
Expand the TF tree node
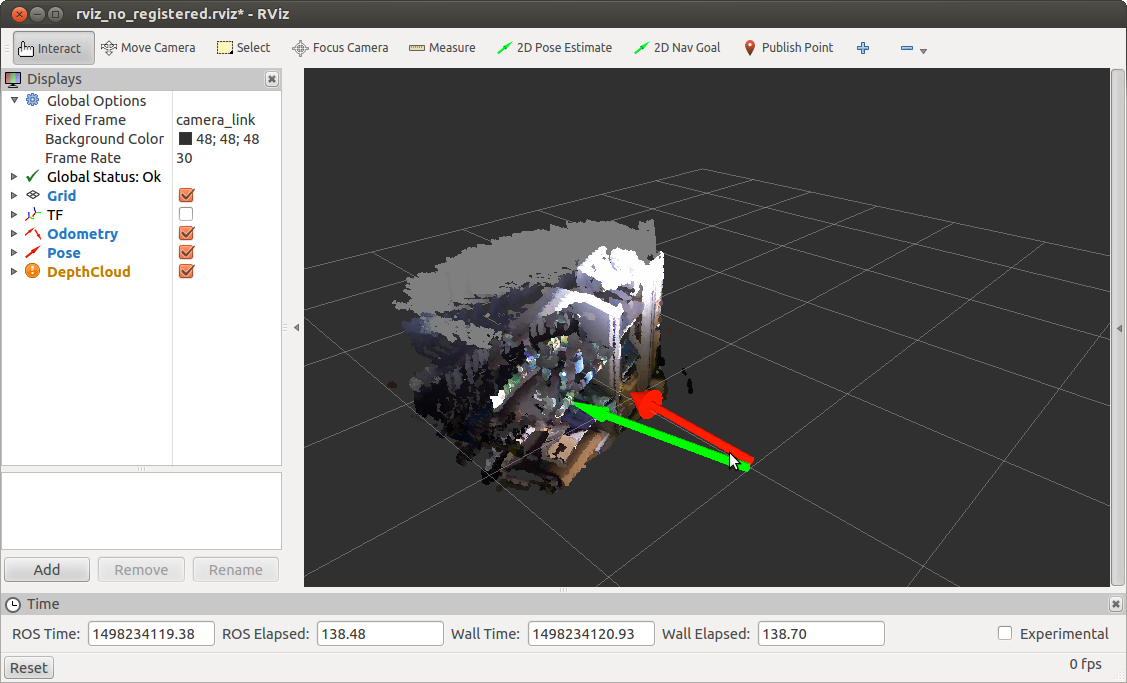pos(14,214)
